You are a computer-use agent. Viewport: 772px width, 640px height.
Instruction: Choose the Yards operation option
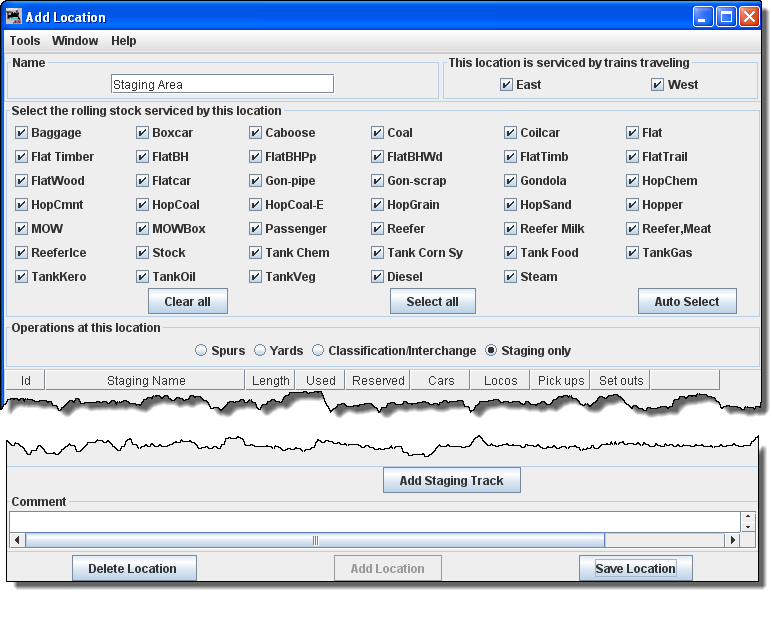[260, 351]
